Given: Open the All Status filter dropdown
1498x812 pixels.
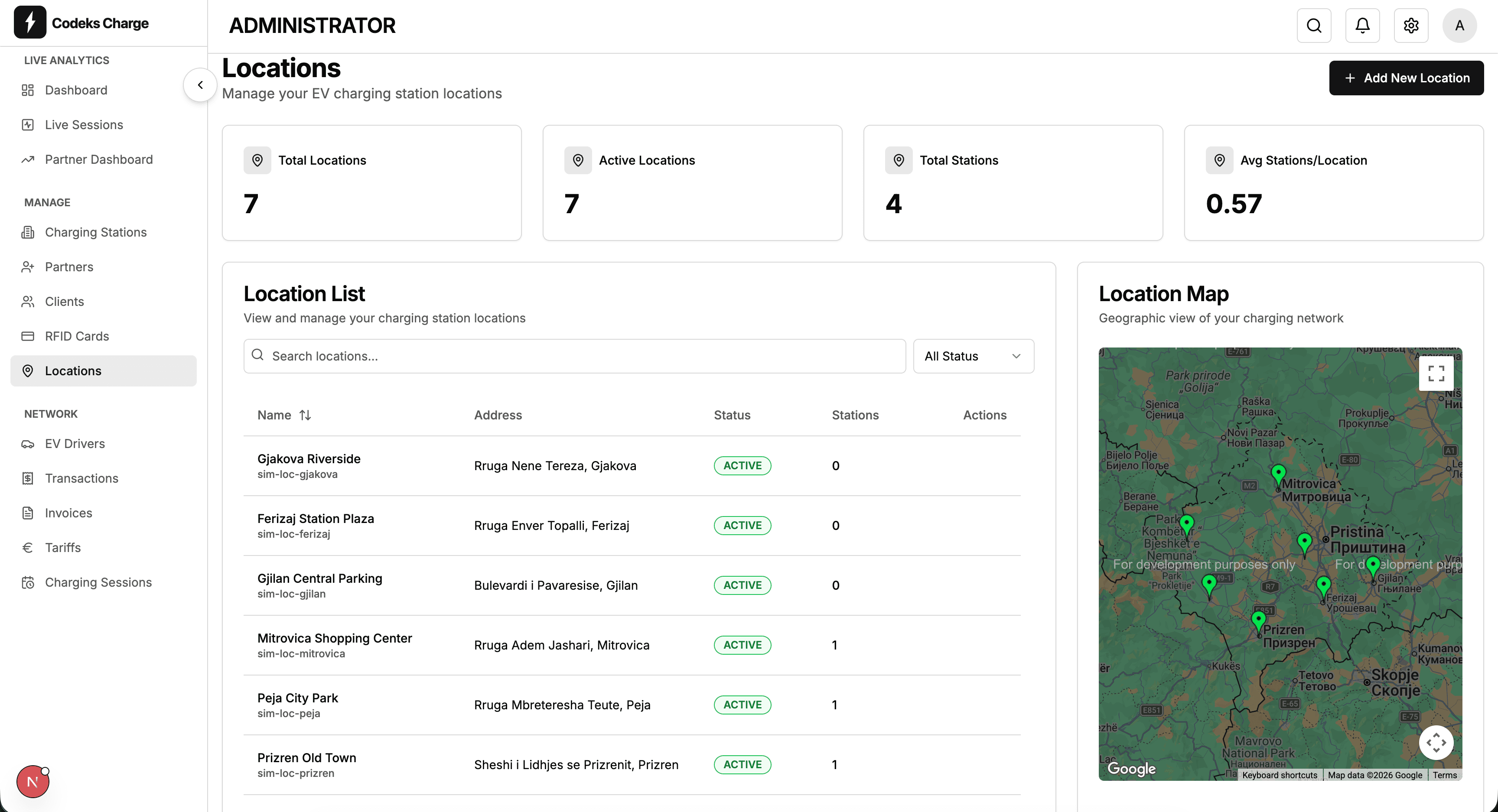Looking at the screenshot, I should coord(973,356).
